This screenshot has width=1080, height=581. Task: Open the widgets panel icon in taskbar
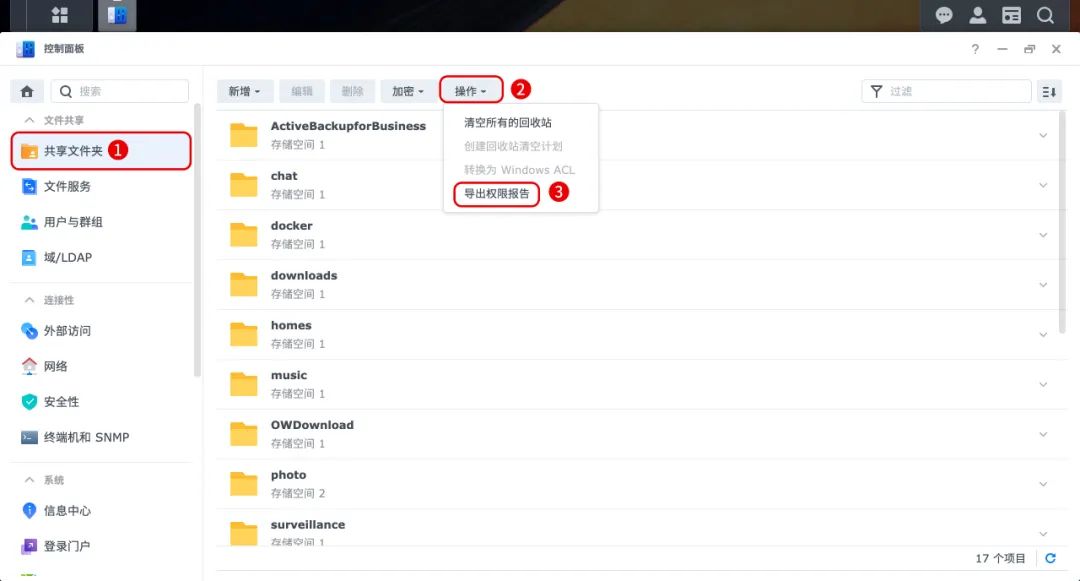1012,15
